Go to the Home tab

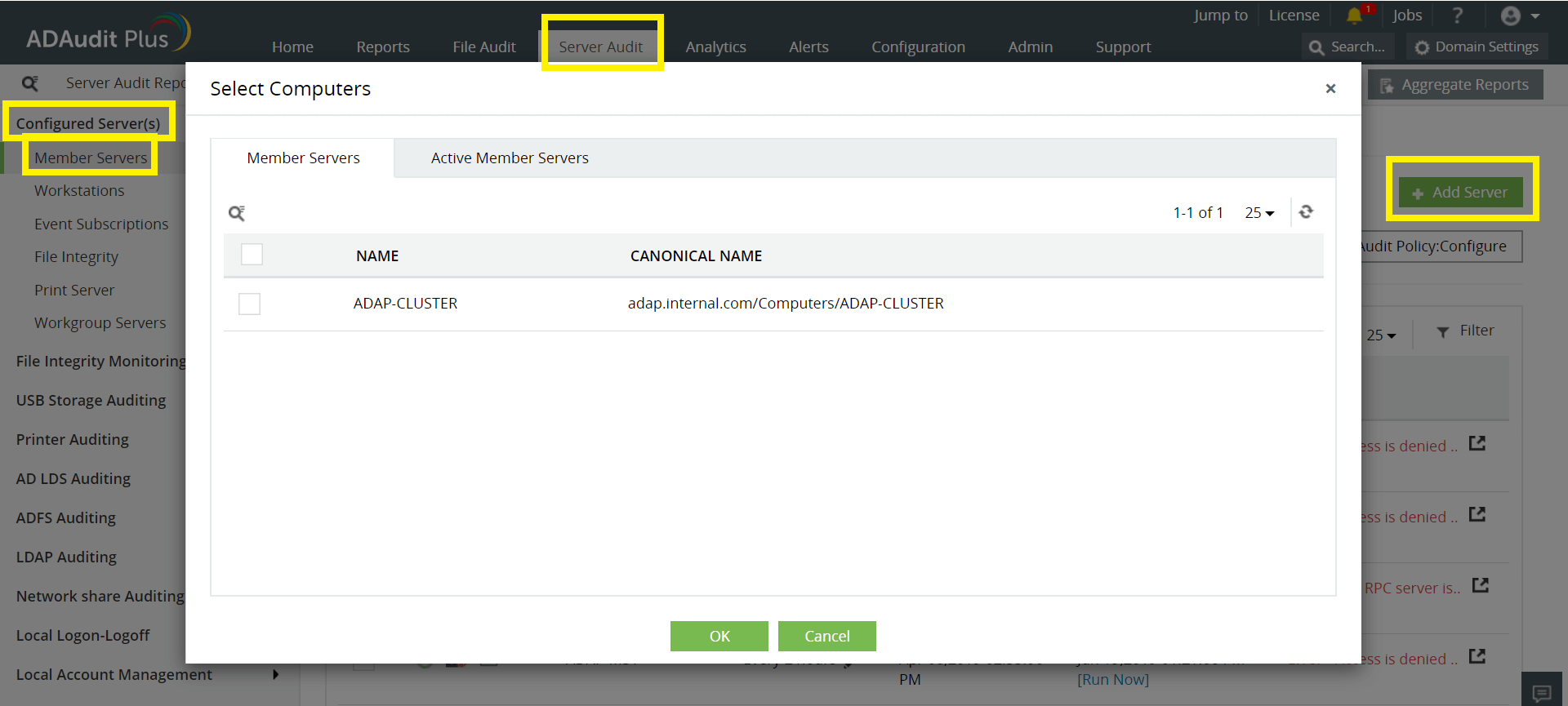coord(292,47)
